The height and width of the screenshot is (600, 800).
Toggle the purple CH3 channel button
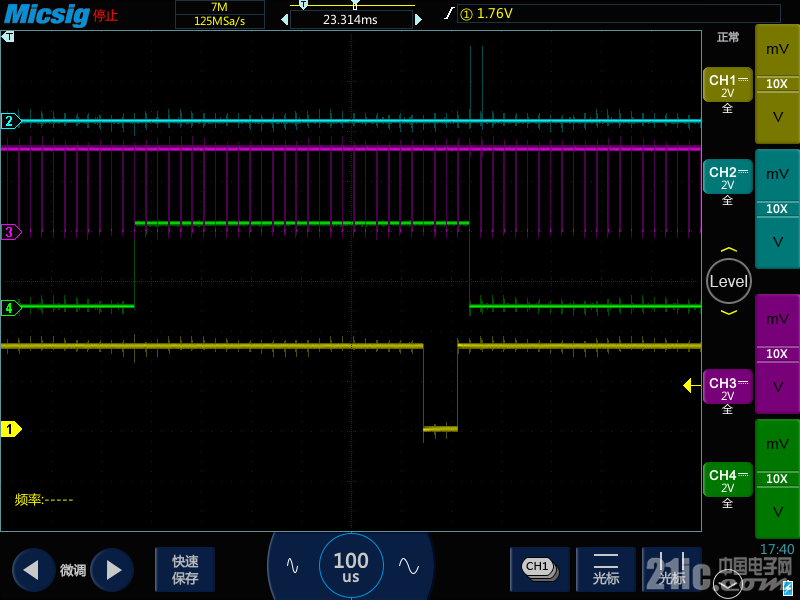[x=728, y=387]
